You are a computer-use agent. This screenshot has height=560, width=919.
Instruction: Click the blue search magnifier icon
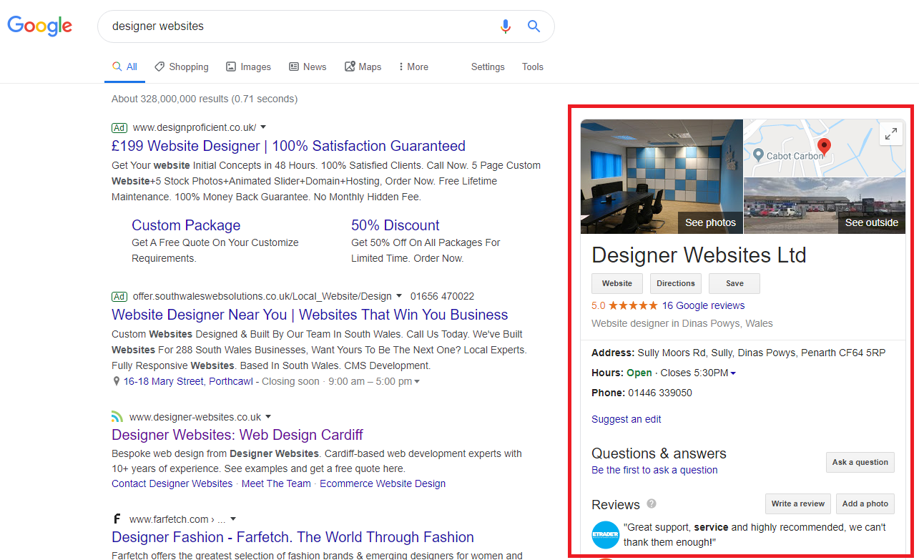(x=533, y=26)
